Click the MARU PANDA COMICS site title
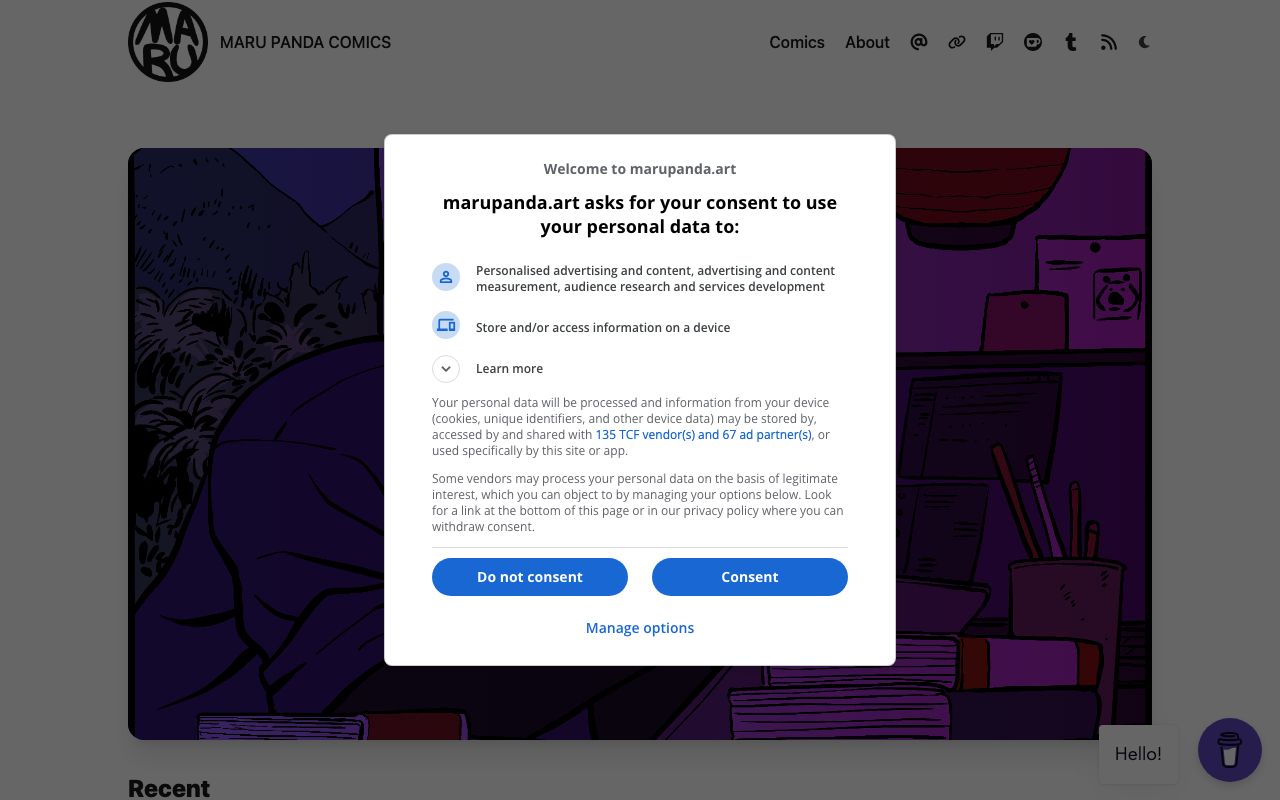This screenshot has width=1280, height=800. coord(305,42)
